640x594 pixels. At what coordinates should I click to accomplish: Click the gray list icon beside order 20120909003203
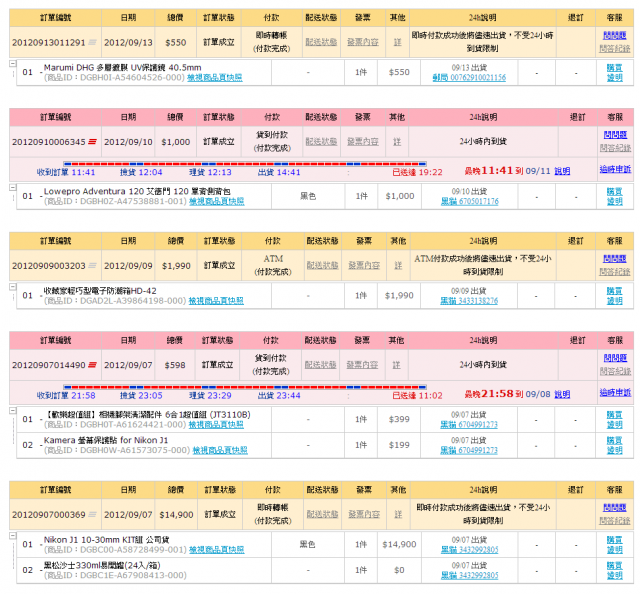(x=92, y=265)
